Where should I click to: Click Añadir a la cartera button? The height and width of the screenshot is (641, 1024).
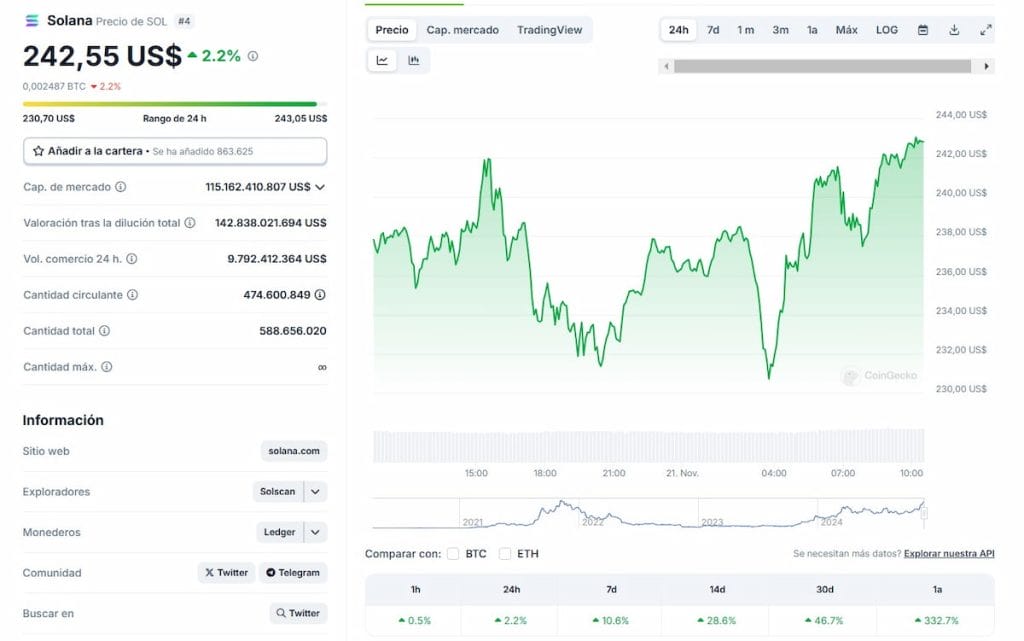(x=175, y=151)
